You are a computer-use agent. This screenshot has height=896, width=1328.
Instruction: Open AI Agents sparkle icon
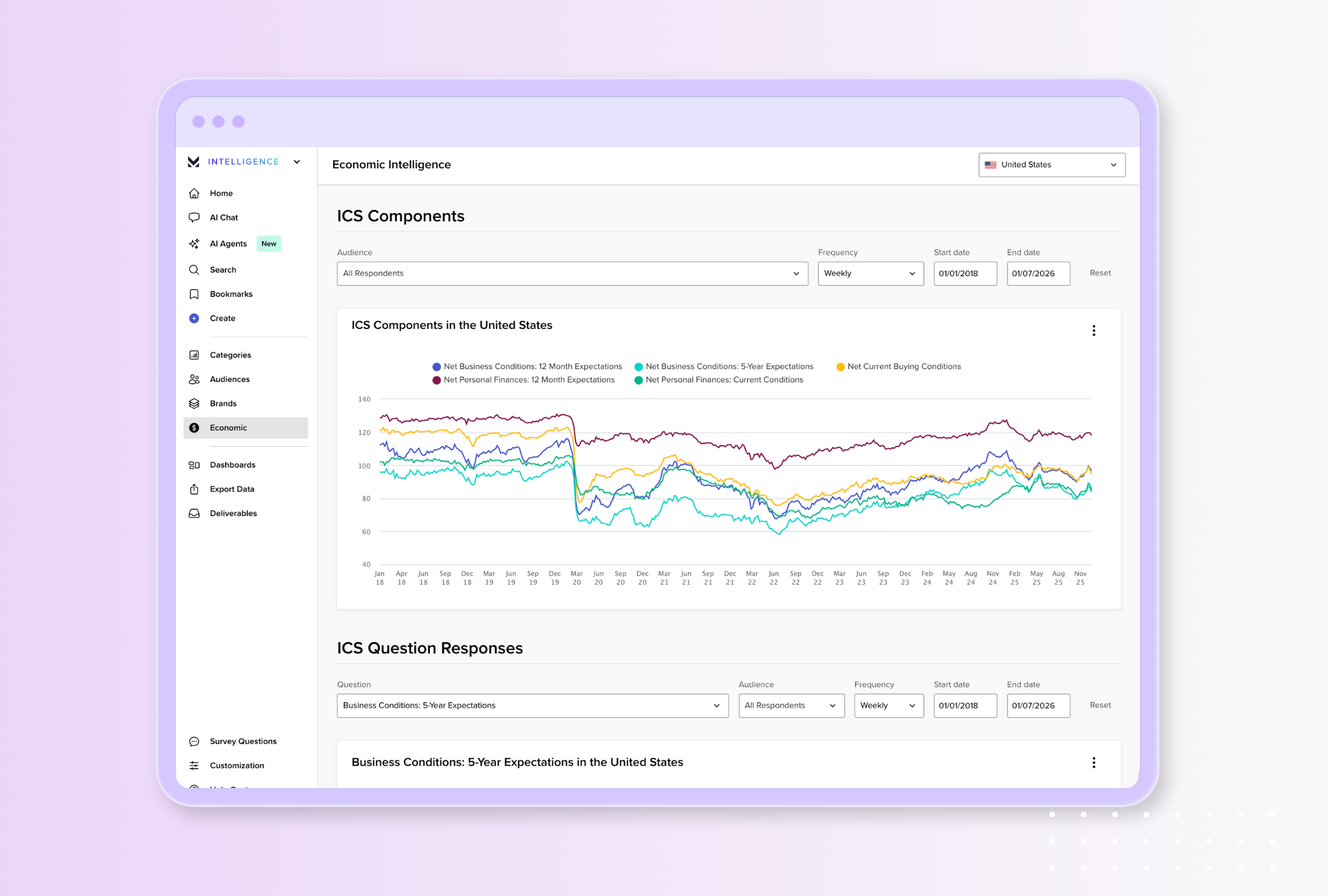click(x=194, y=244)
